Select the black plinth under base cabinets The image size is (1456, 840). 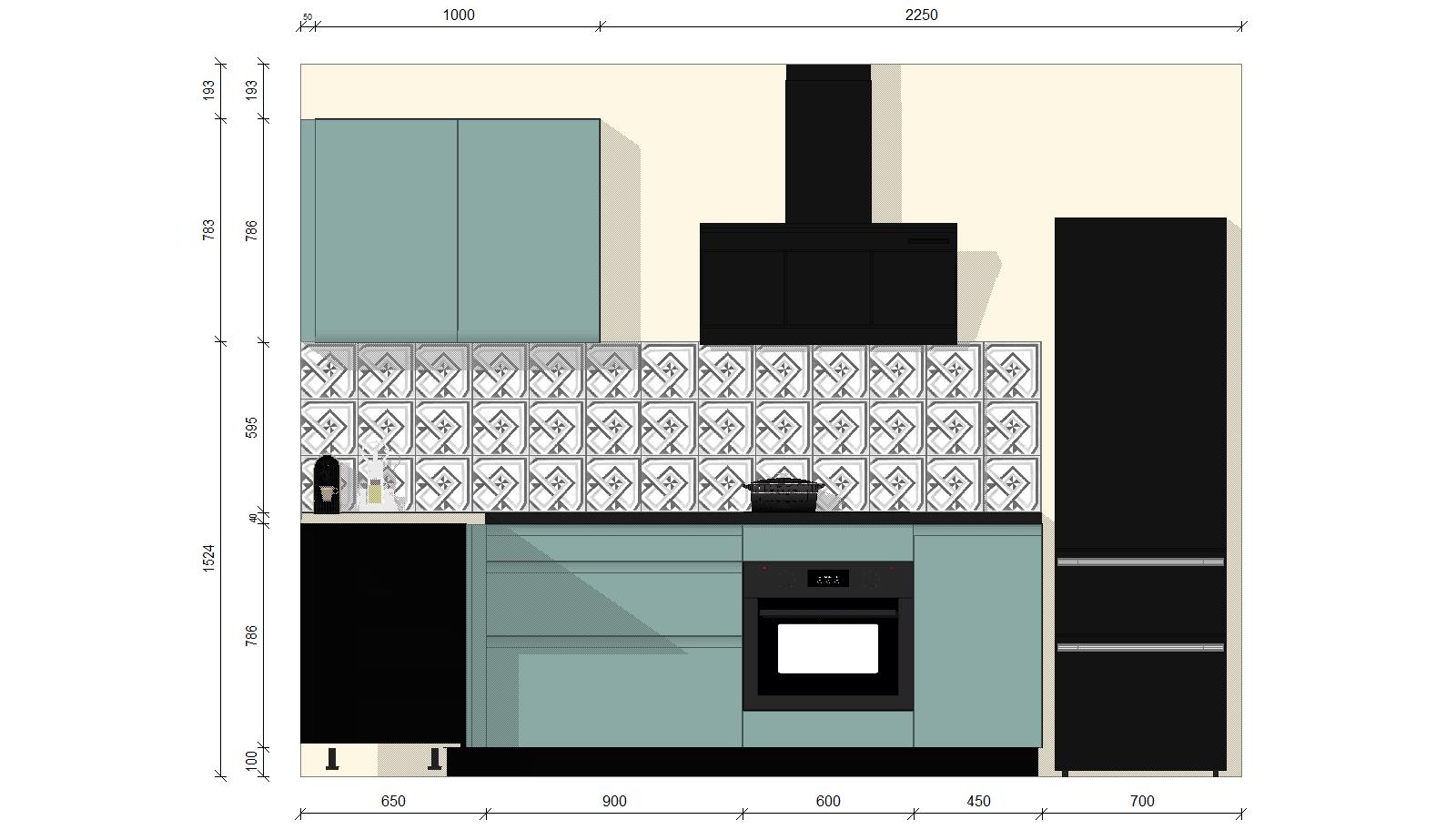point(742,762)
